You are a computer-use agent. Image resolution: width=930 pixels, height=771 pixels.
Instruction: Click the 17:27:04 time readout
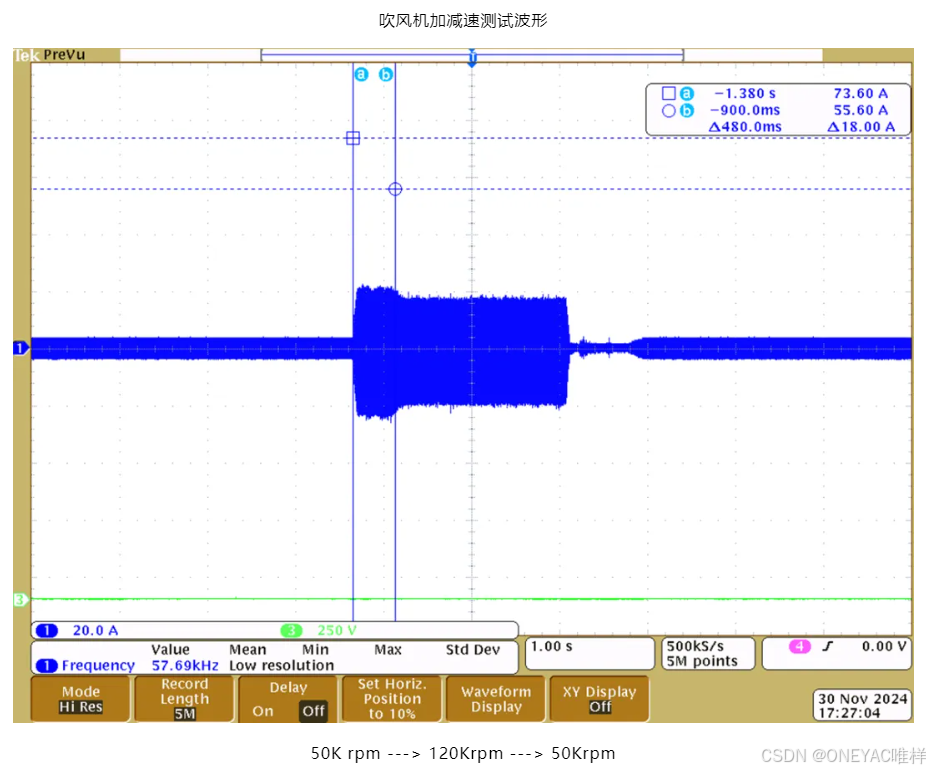point(849,713)
